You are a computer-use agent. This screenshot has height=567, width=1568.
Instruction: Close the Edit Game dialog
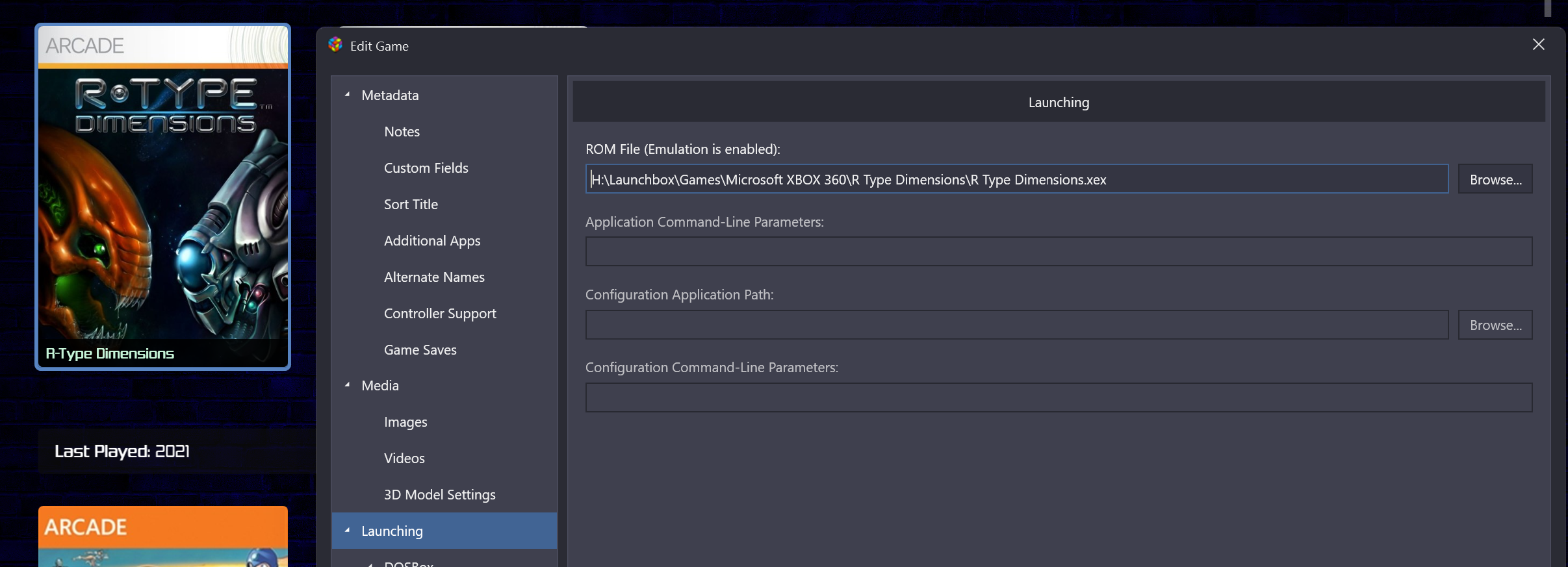coord(1538,45)
